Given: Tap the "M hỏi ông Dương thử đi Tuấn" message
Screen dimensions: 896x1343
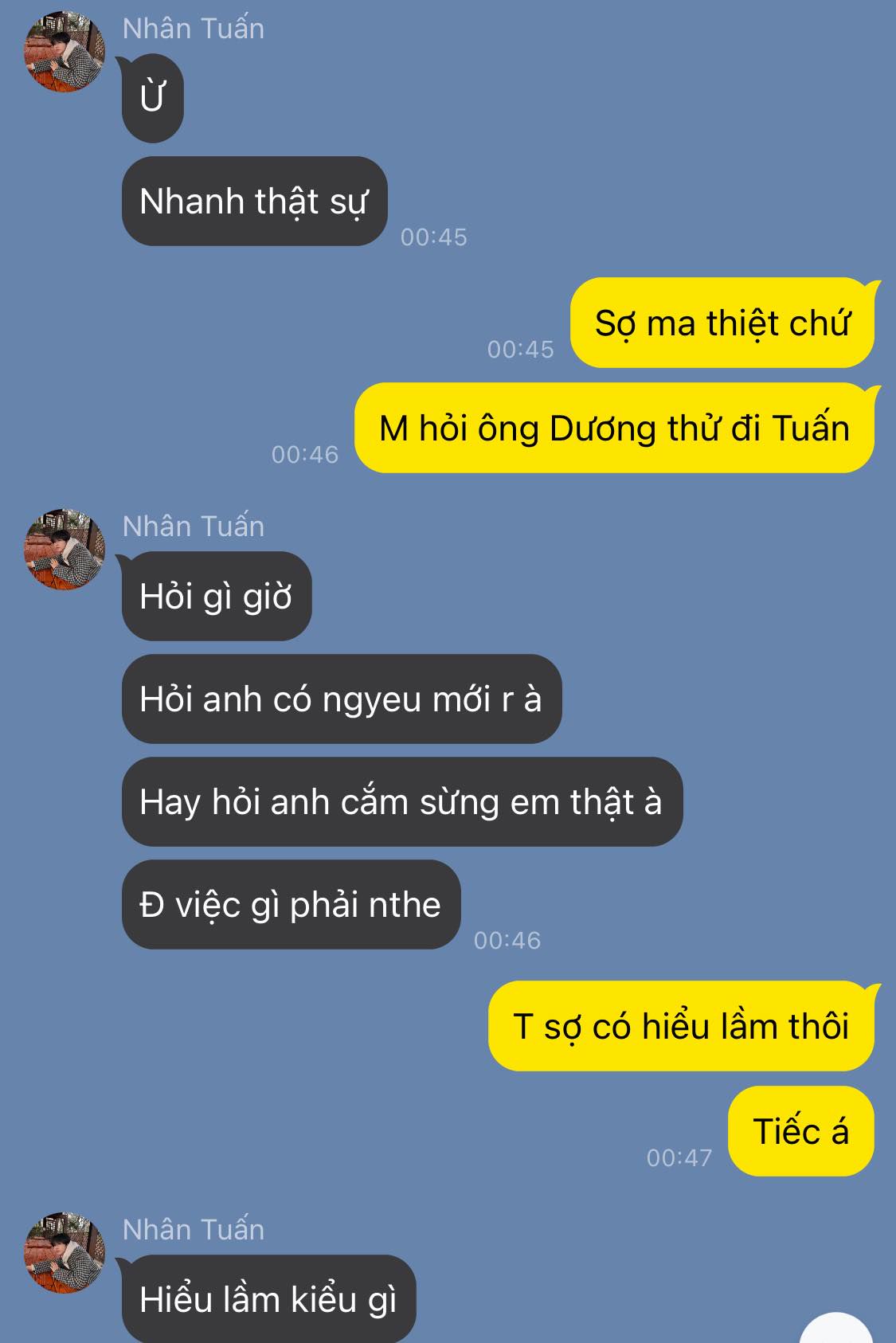Looking at the screenshot, I should coord(614,429).
